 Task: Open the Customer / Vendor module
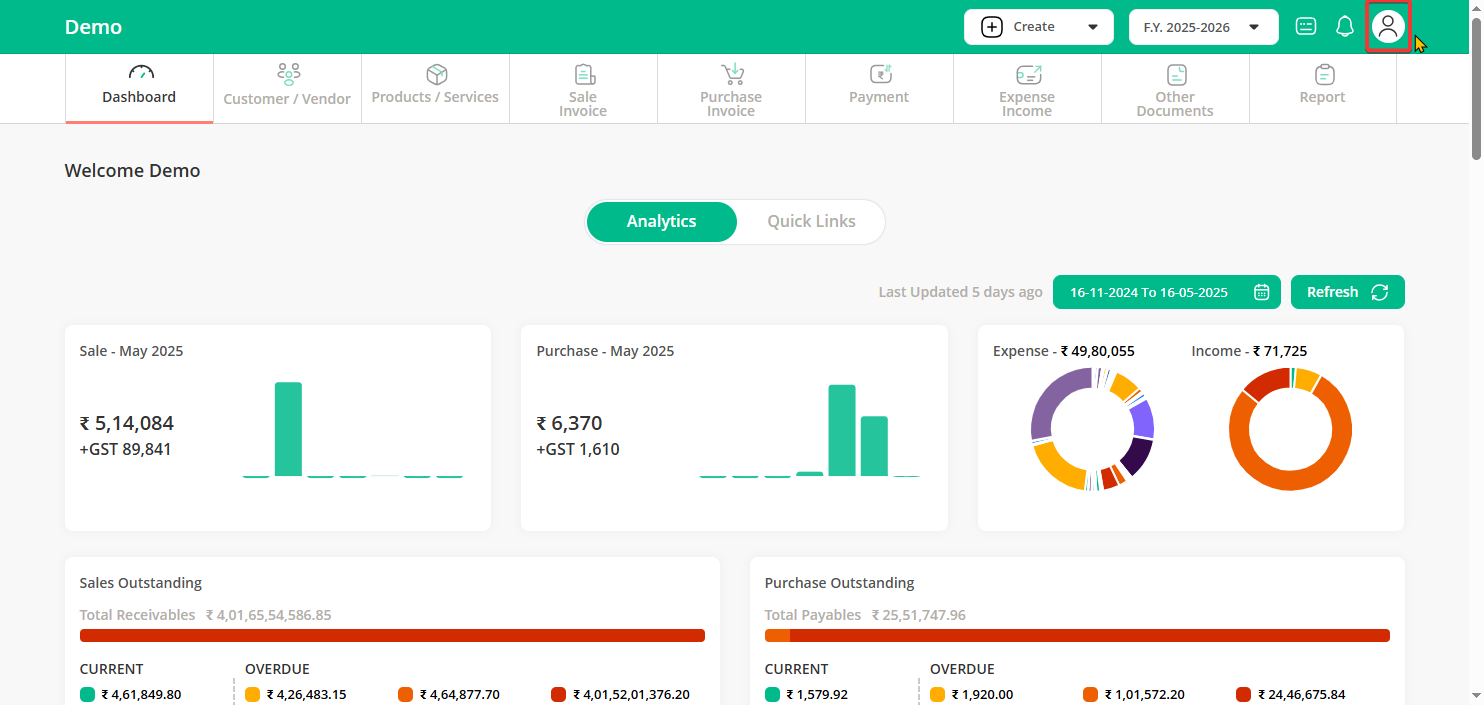tap(287, 89)
